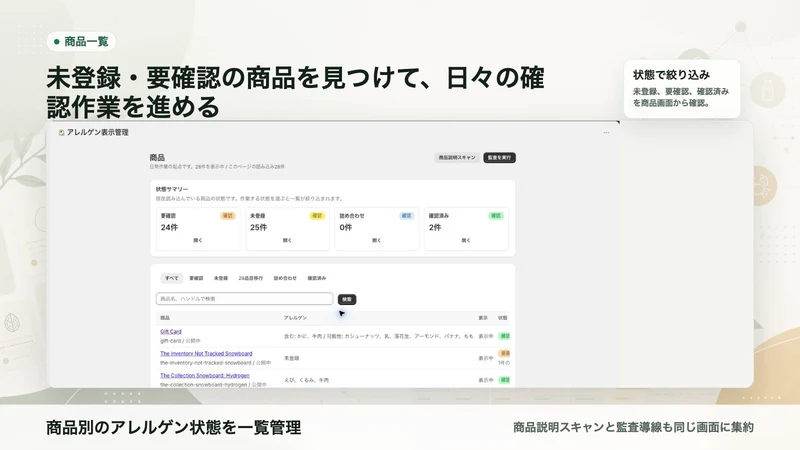Viewport: 800px width, 450px height.
Task: Open The Collection Snowboard: Hydrogen link
Action: (205, 376)
